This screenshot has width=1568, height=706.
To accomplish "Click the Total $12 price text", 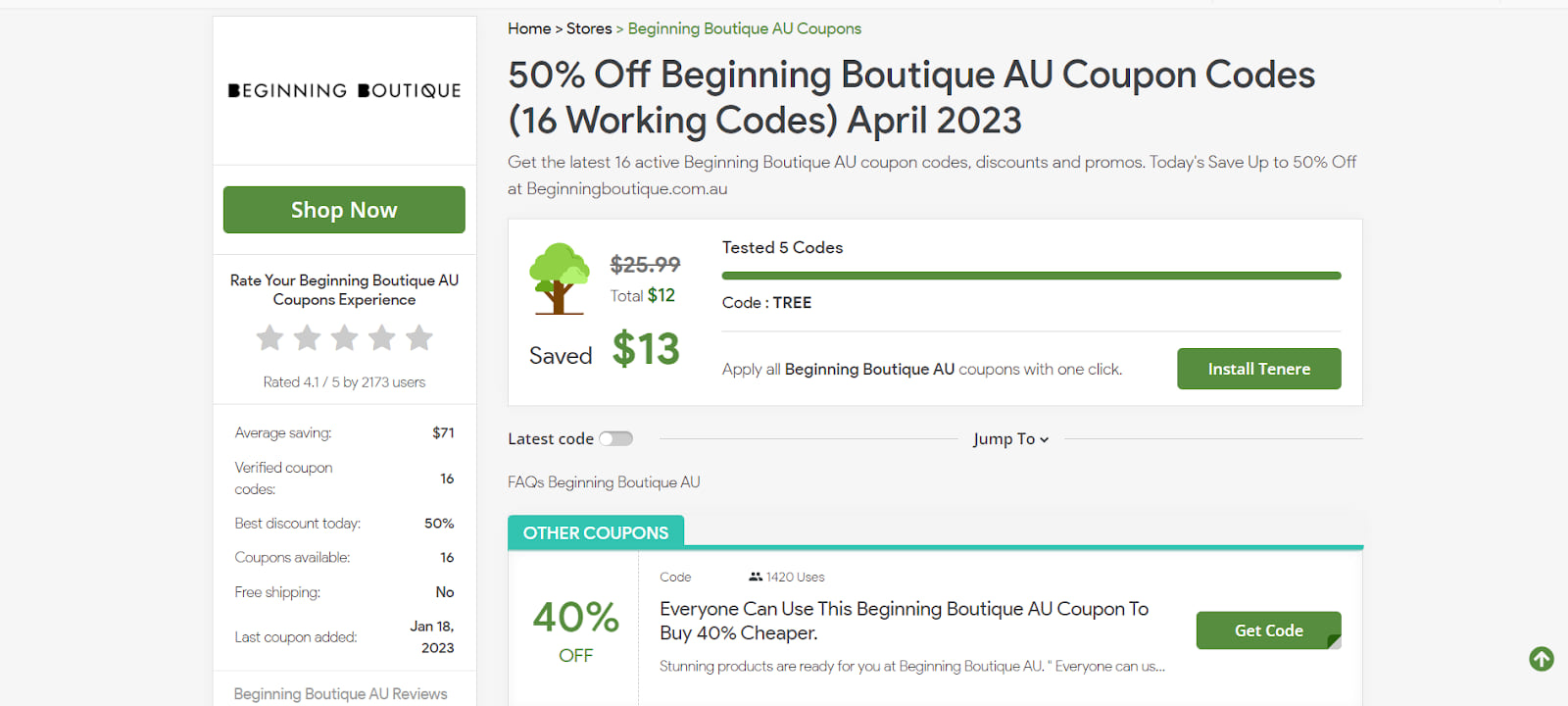I will [x=643, y=295].
